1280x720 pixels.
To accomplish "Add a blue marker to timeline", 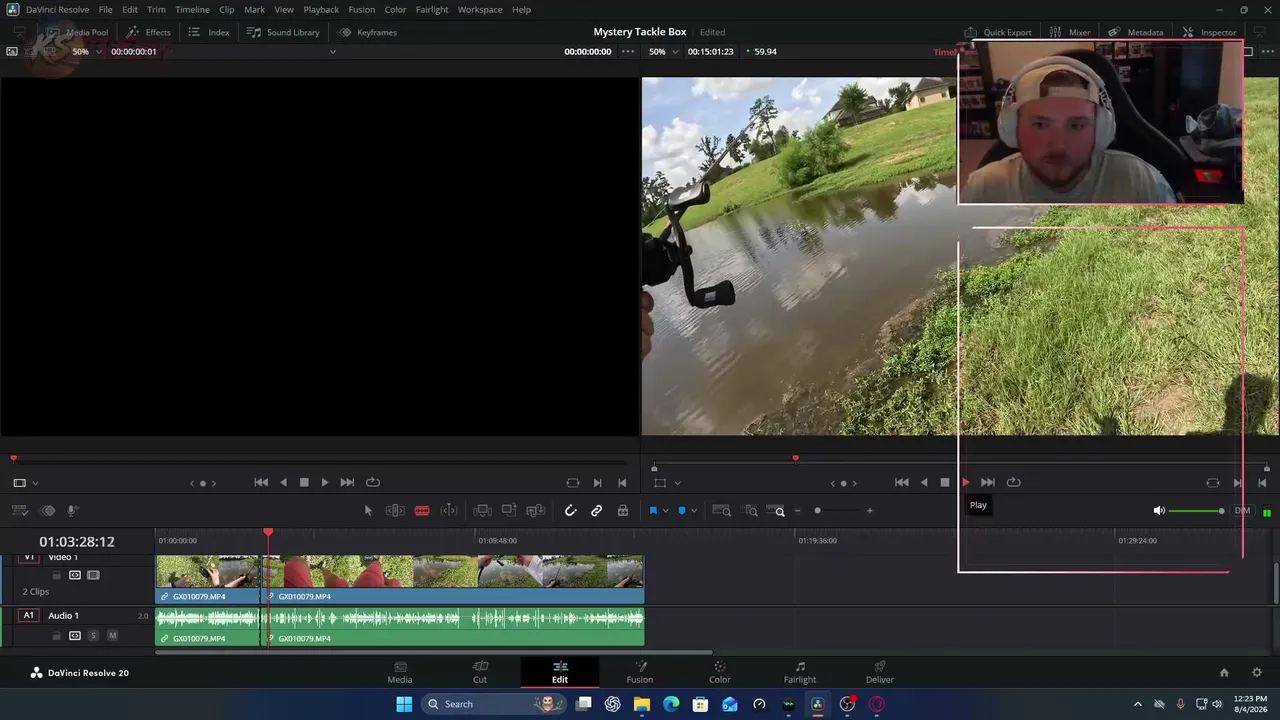I will click(682, 511).
